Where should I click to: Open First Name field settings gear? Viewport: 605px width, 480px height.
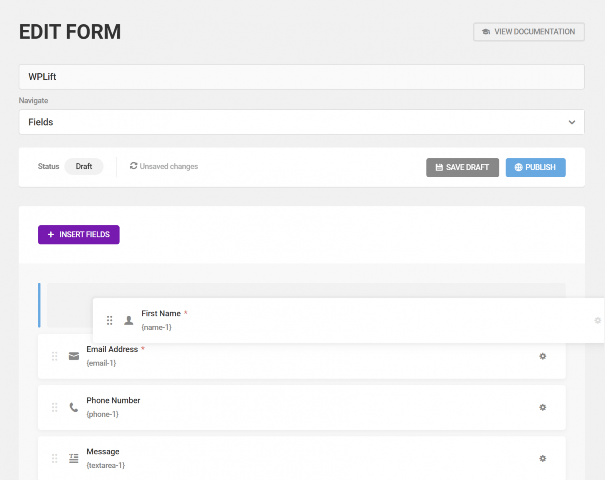pos(597,320)
